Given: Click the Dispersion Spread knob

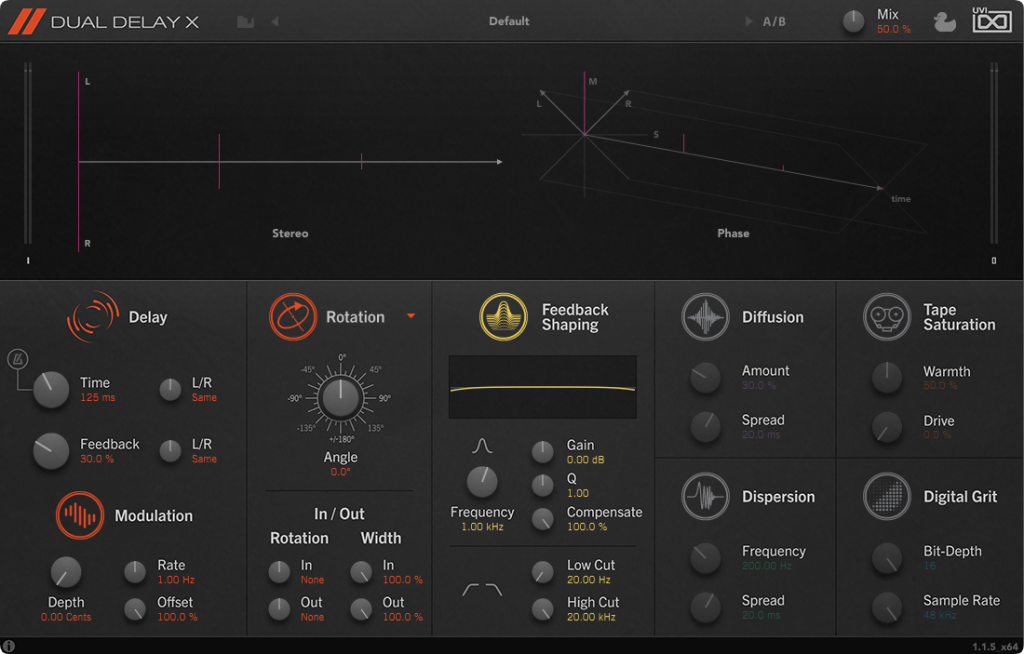Looking at the screenshot, I should [x=705, y=607].
